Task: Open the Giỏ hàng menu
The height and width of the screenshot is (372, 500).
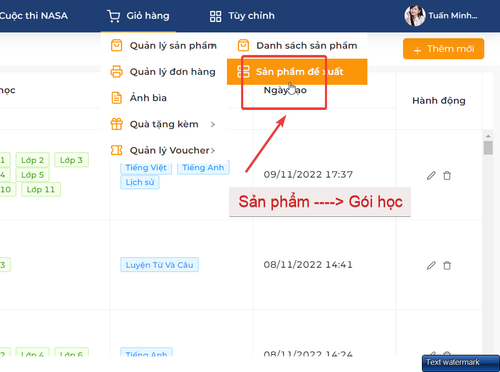Action: point(138,16)
